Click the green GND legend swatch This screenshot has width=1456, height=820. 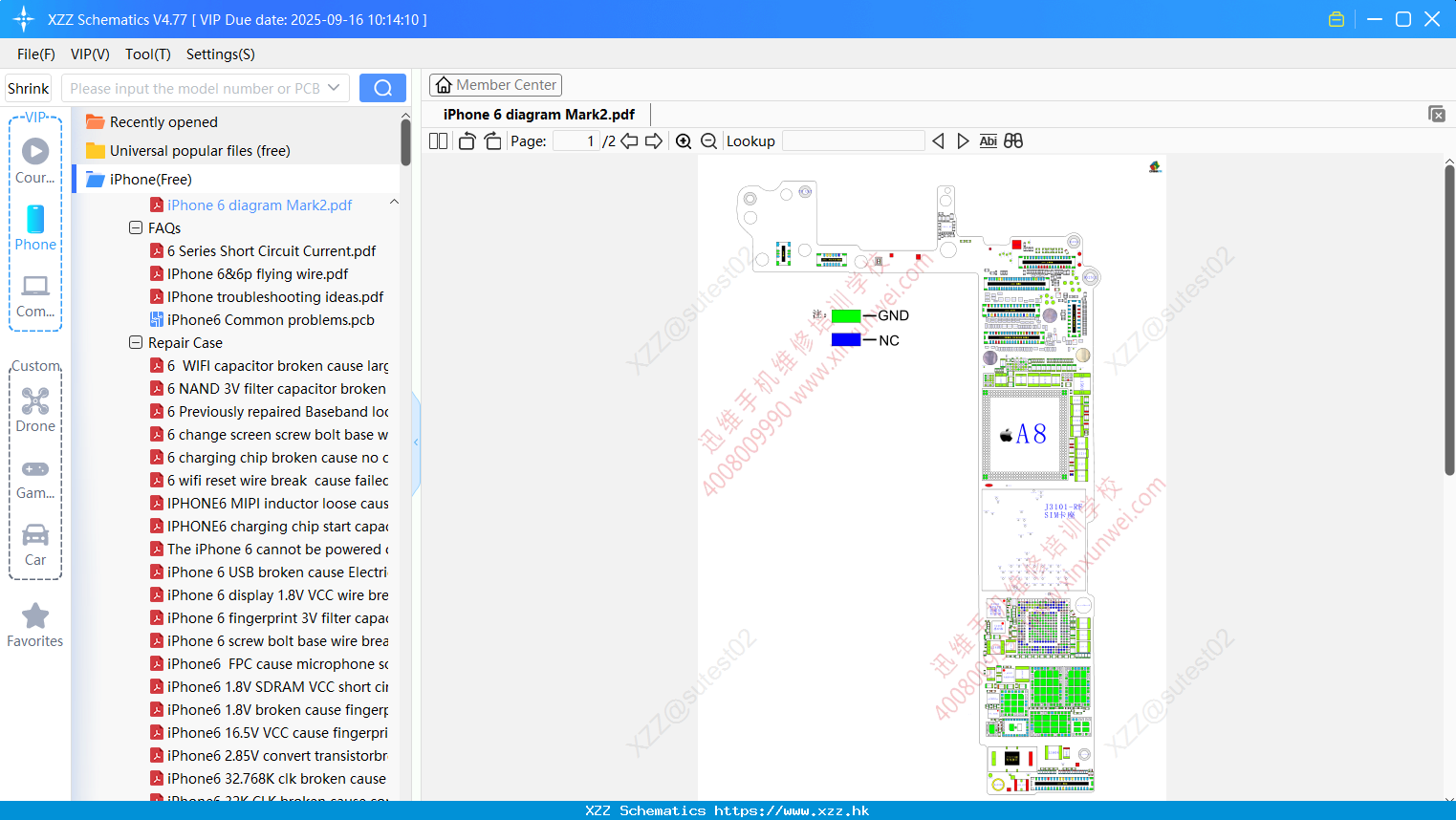846,316
